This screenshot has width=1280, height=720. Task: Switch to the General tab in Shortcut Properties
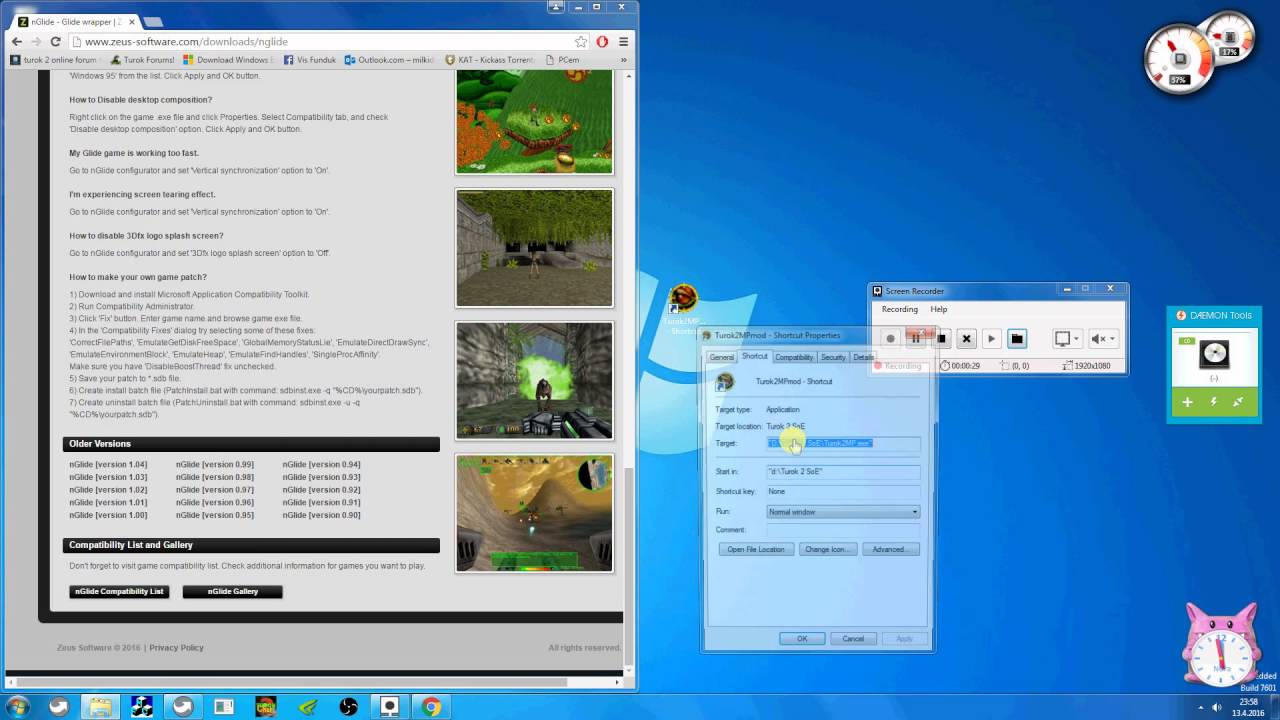coord(721,357)
